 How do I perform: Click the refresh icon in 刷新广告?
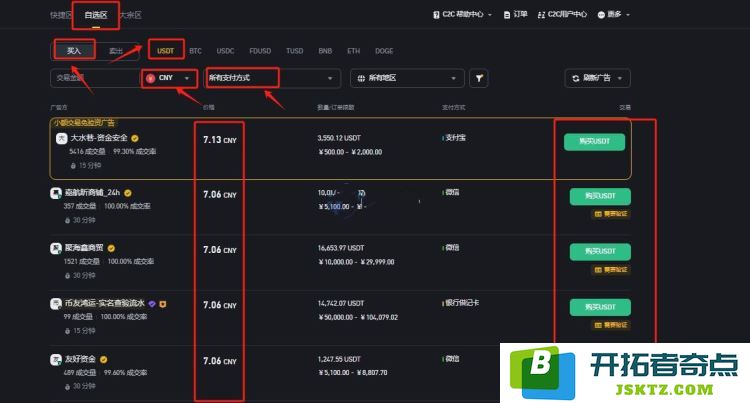coord(575,78)
